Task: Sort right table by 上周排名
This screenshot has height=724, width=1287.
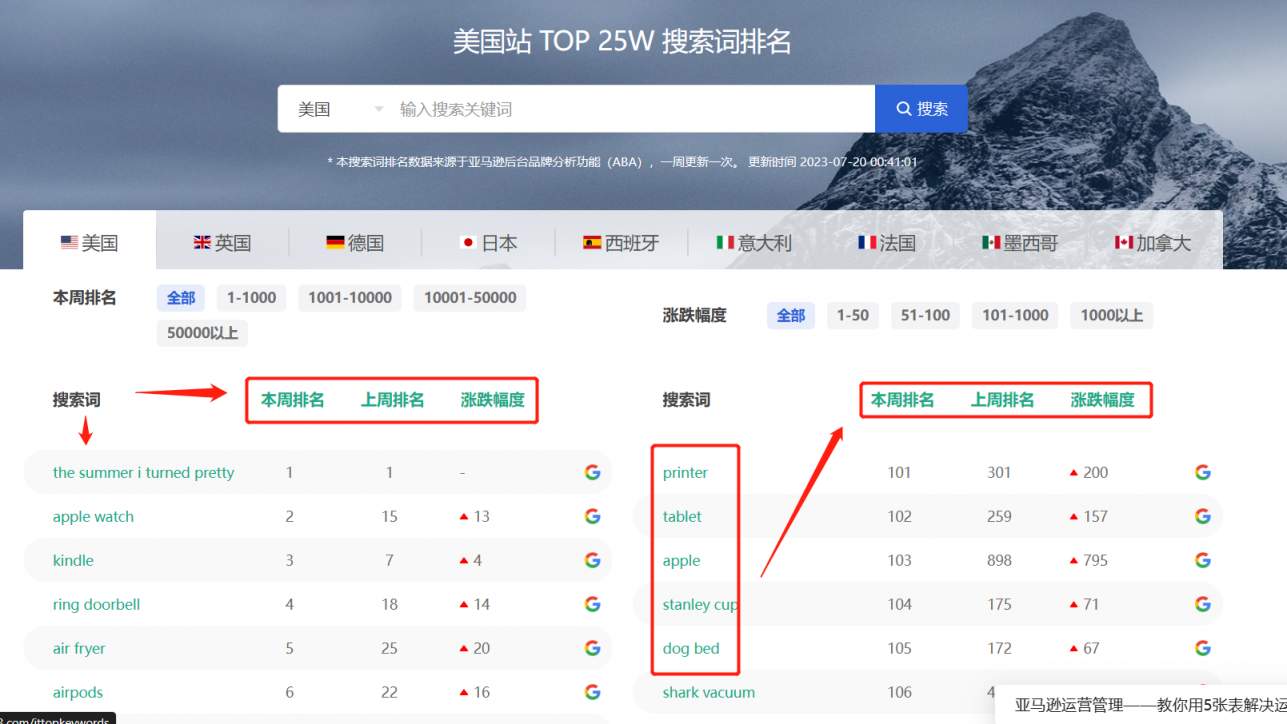Action: [x=1003, y=400]
